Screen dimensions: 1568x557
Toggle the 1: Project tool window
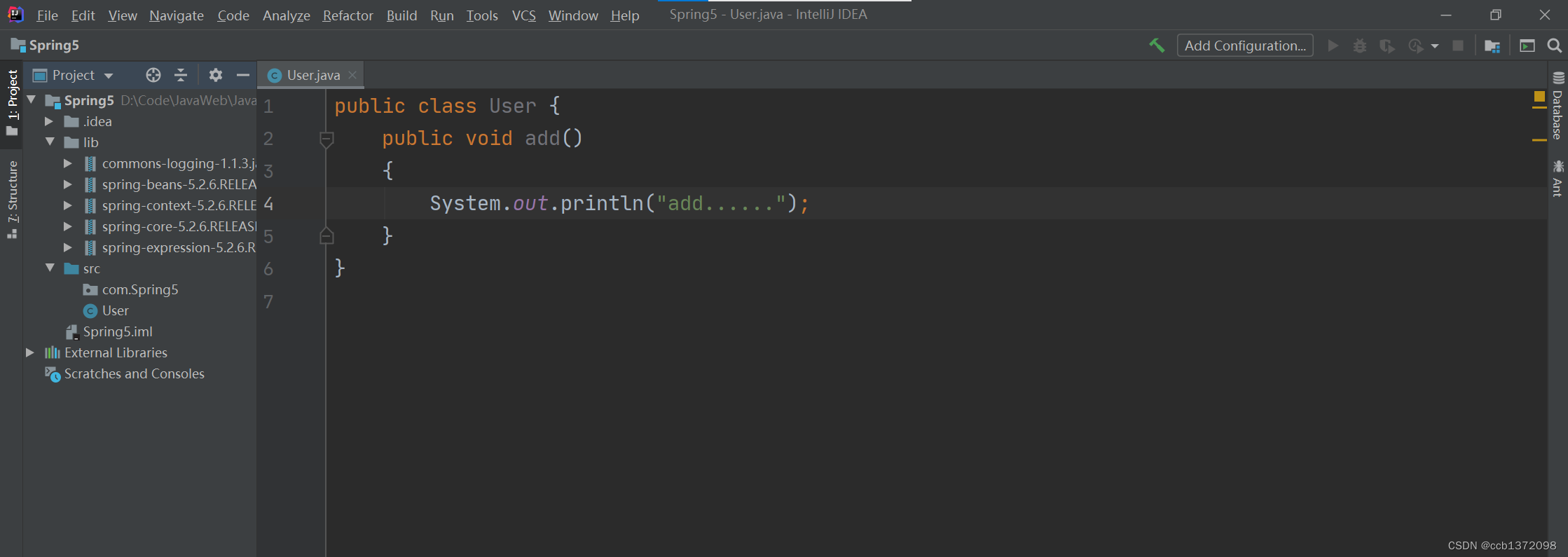point(12,103)
